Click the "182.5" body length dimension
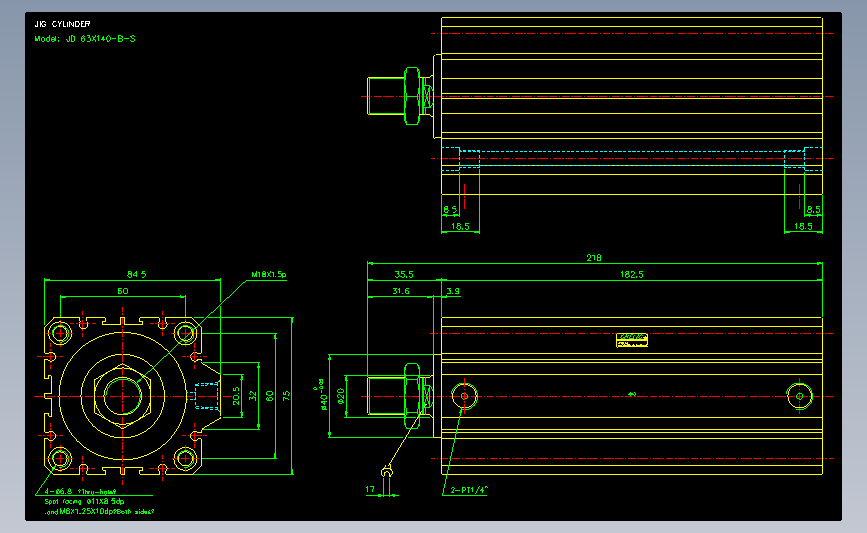Screen dimensions: 867x533 tap(631, 274)
